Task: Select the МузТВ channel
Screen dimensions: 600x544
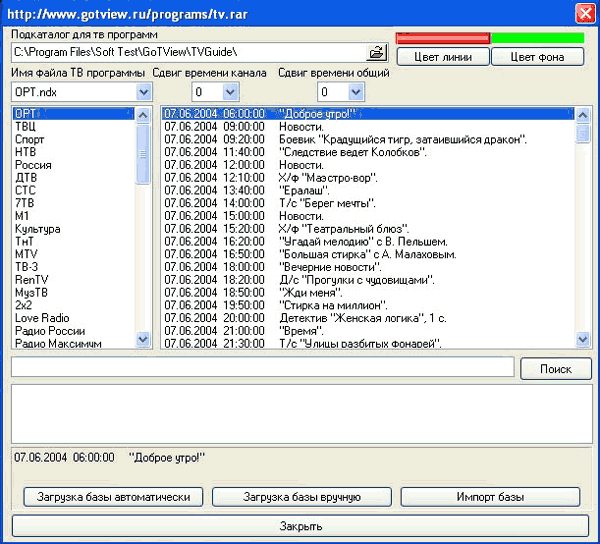Action: pos(73,293)
